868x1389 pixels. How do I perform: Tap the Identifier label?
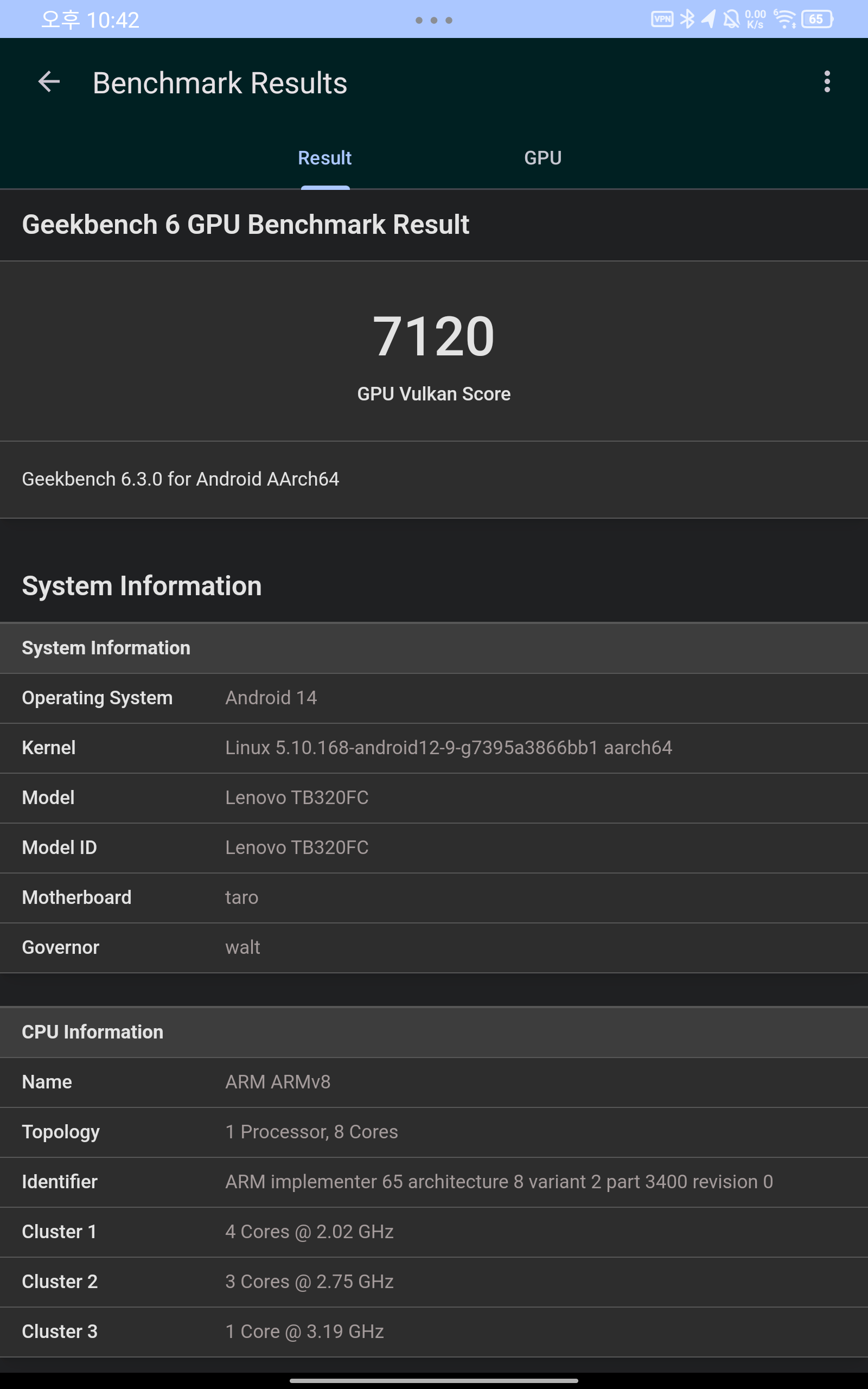point(60,1182)
